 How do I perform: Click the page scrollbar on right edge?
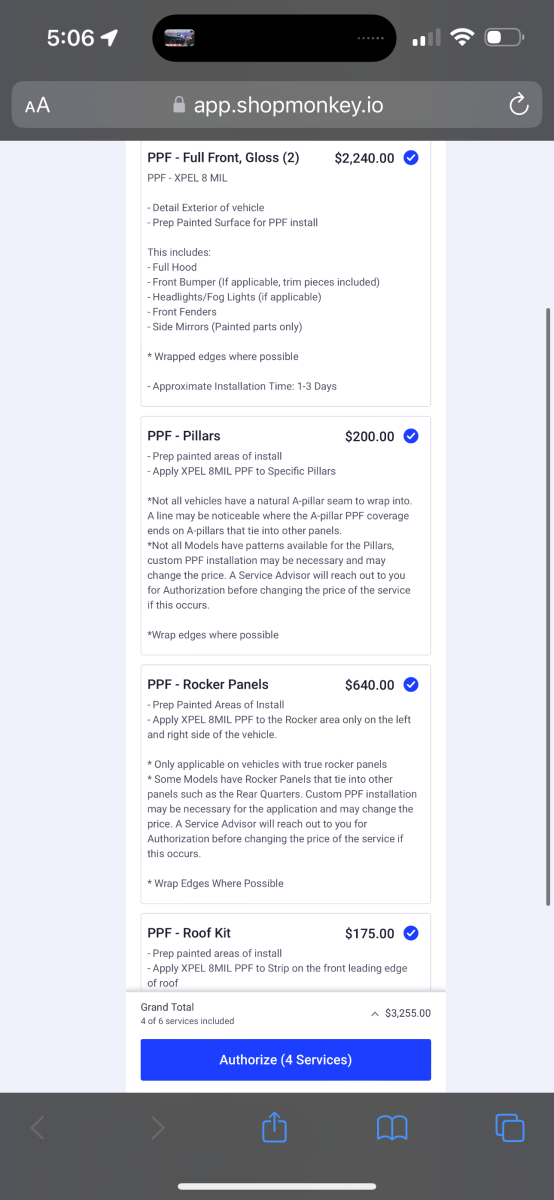548,606
